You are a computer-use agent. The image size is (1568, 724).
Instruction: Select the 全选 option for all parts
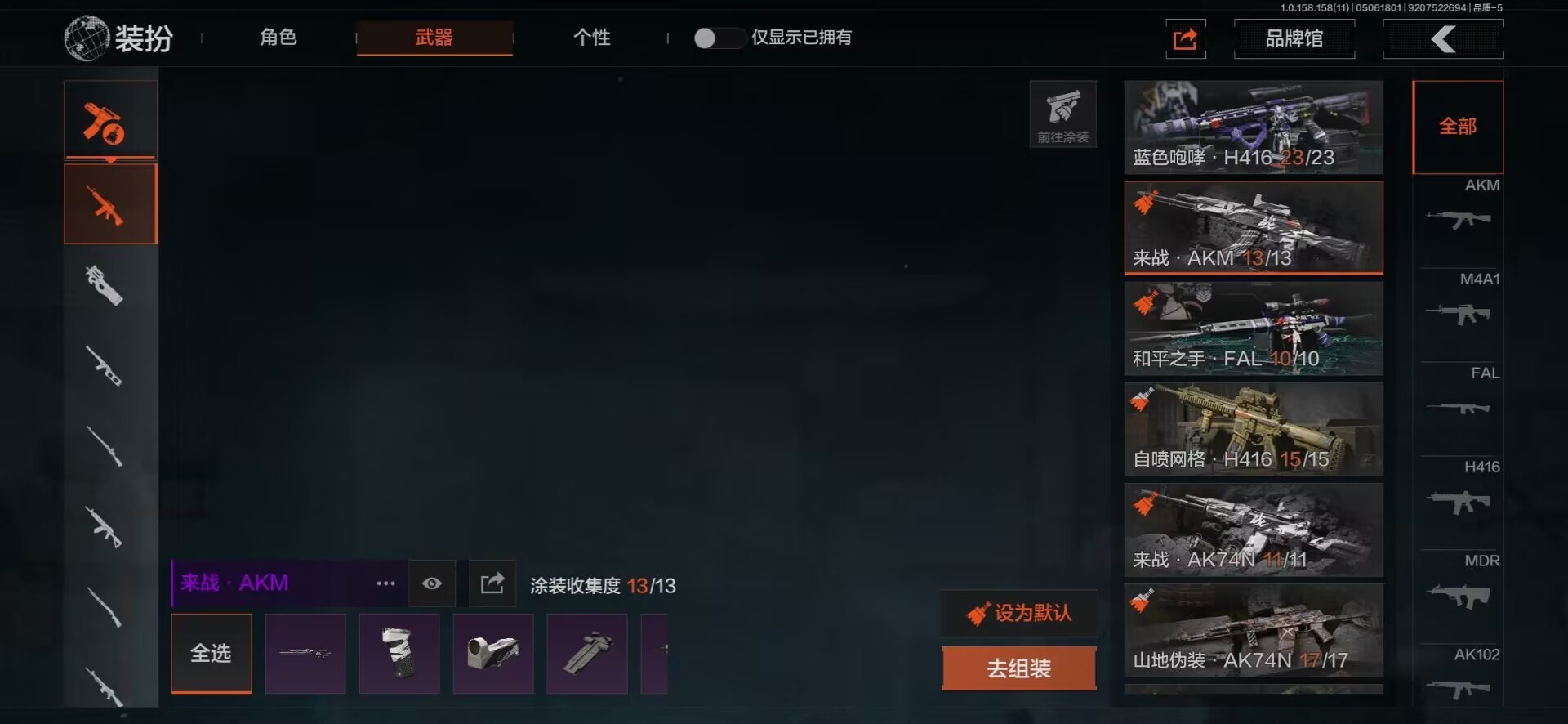point(212,654)
